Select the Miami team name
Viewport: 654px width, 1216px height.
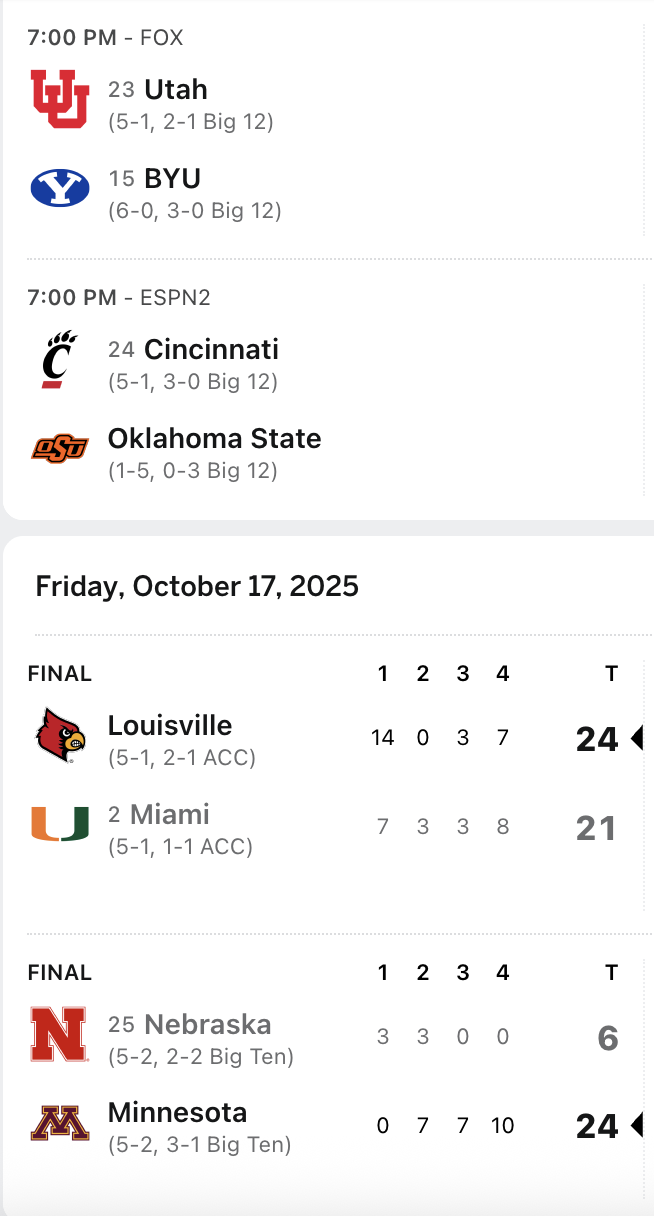click(170, 814)
